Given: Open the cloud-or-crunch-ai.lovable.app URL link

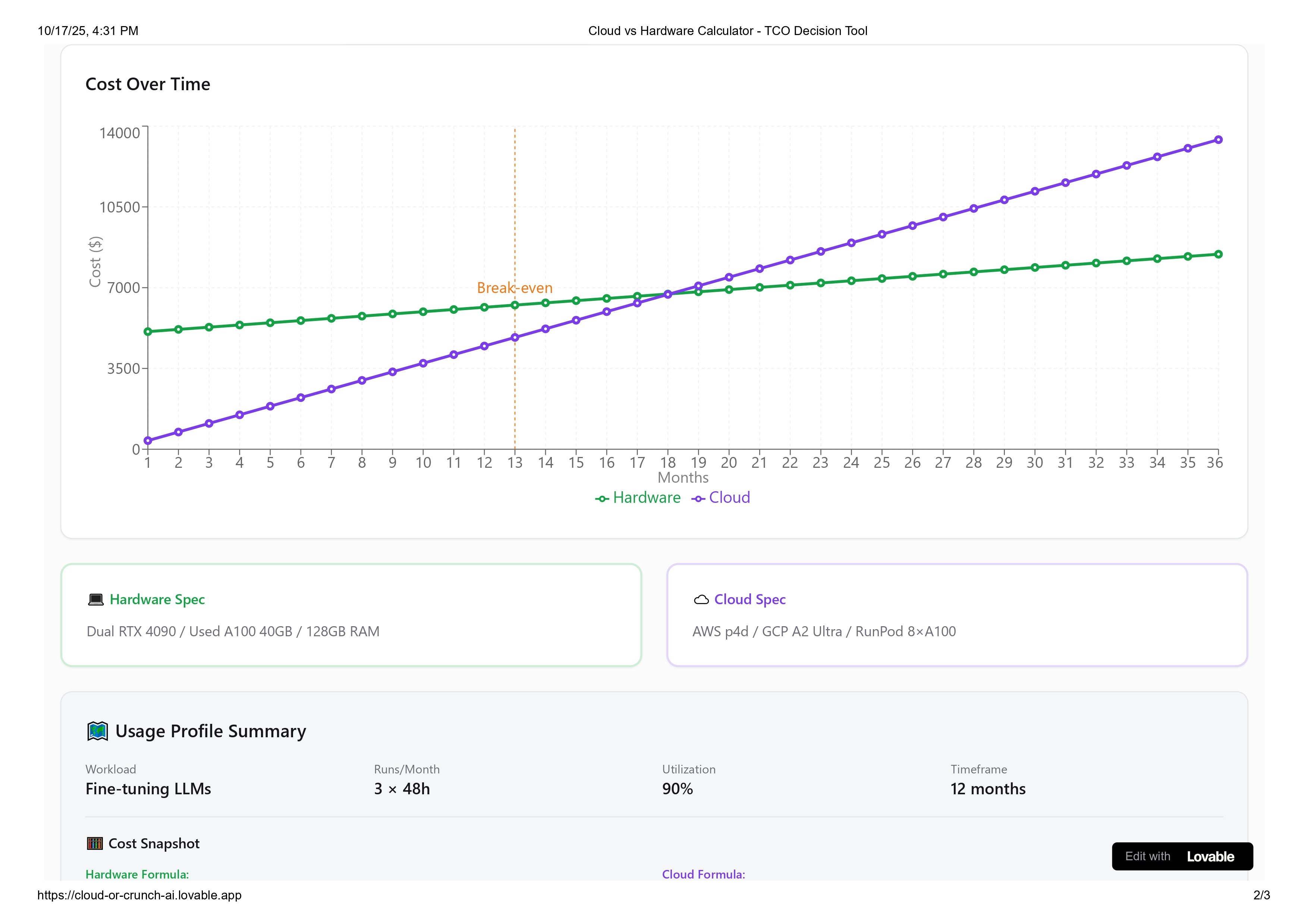Looking at the screenshot, I should pyautogui.click(x=139, y=895).
